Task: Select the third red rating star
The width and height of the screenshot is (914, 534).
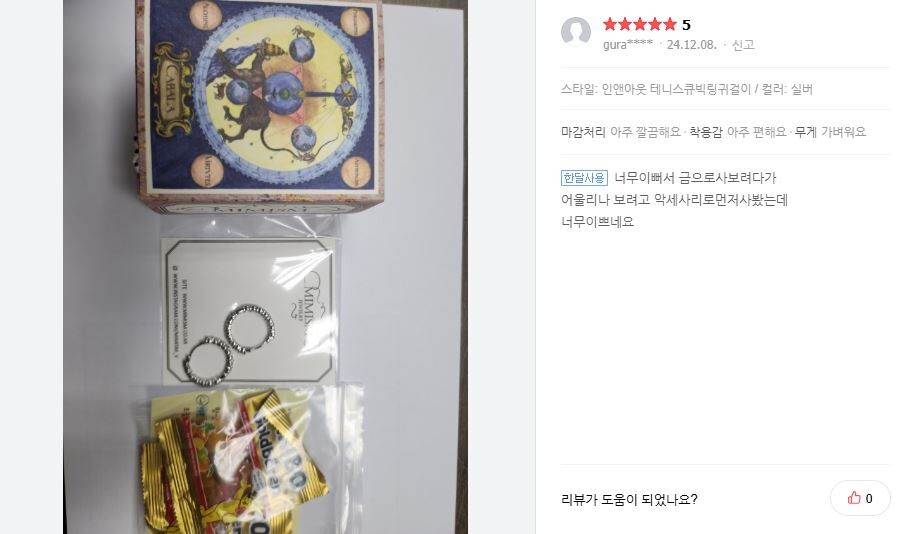Action: 640,24
